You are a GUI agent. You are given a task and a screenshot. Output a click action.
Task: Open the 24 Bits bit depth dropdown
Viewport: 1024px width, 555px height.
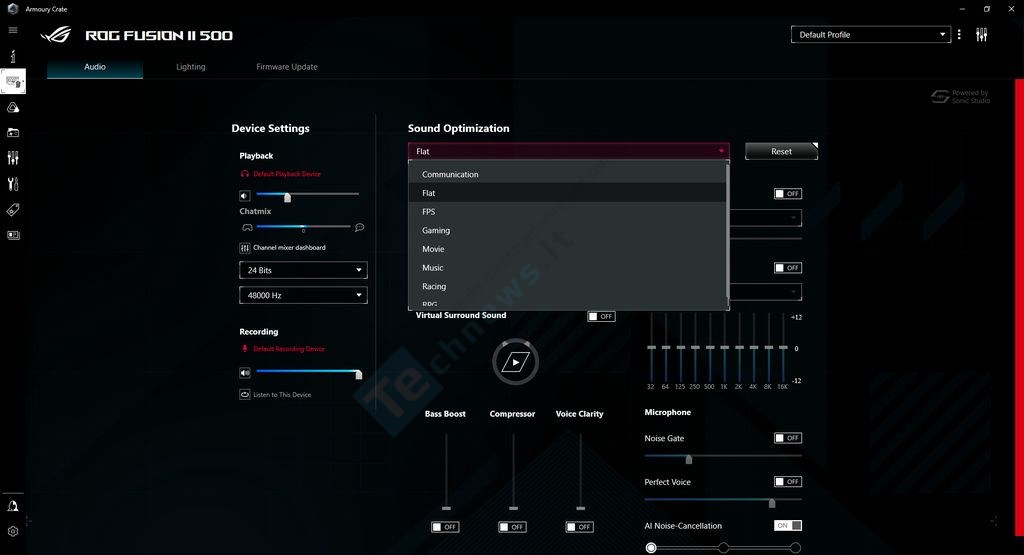303,270
